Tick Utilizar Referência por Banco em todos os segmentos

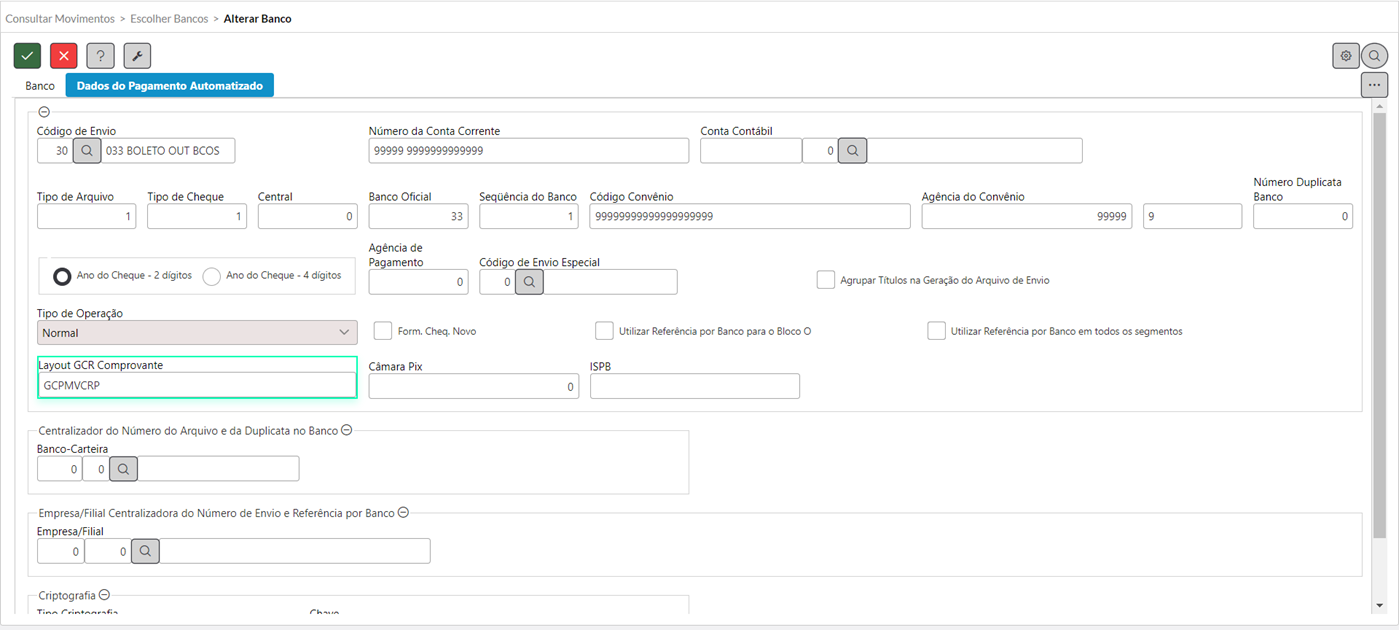click(x=936, y=330)
